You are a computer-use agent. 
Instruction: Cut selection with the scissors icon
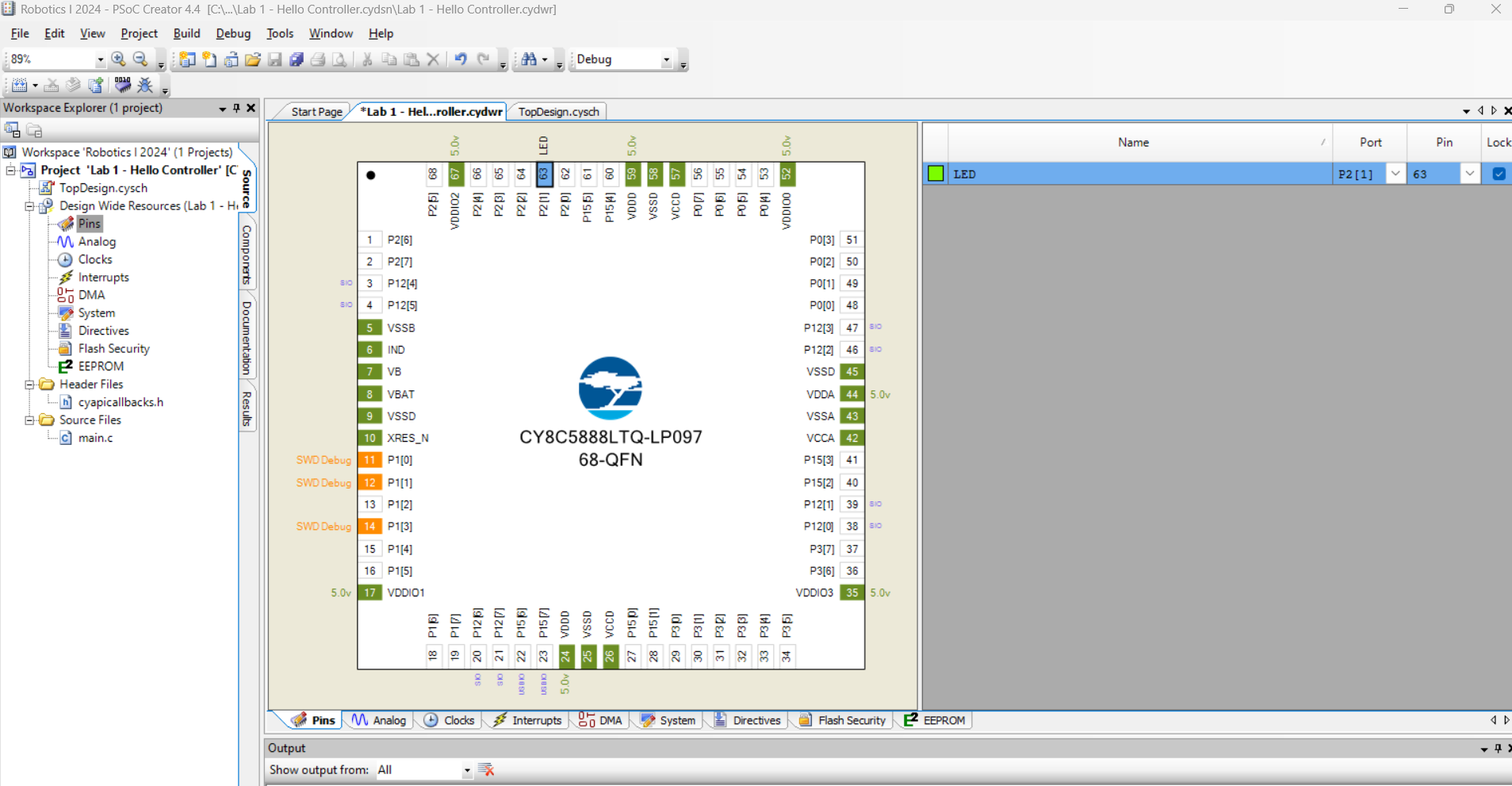367,59
